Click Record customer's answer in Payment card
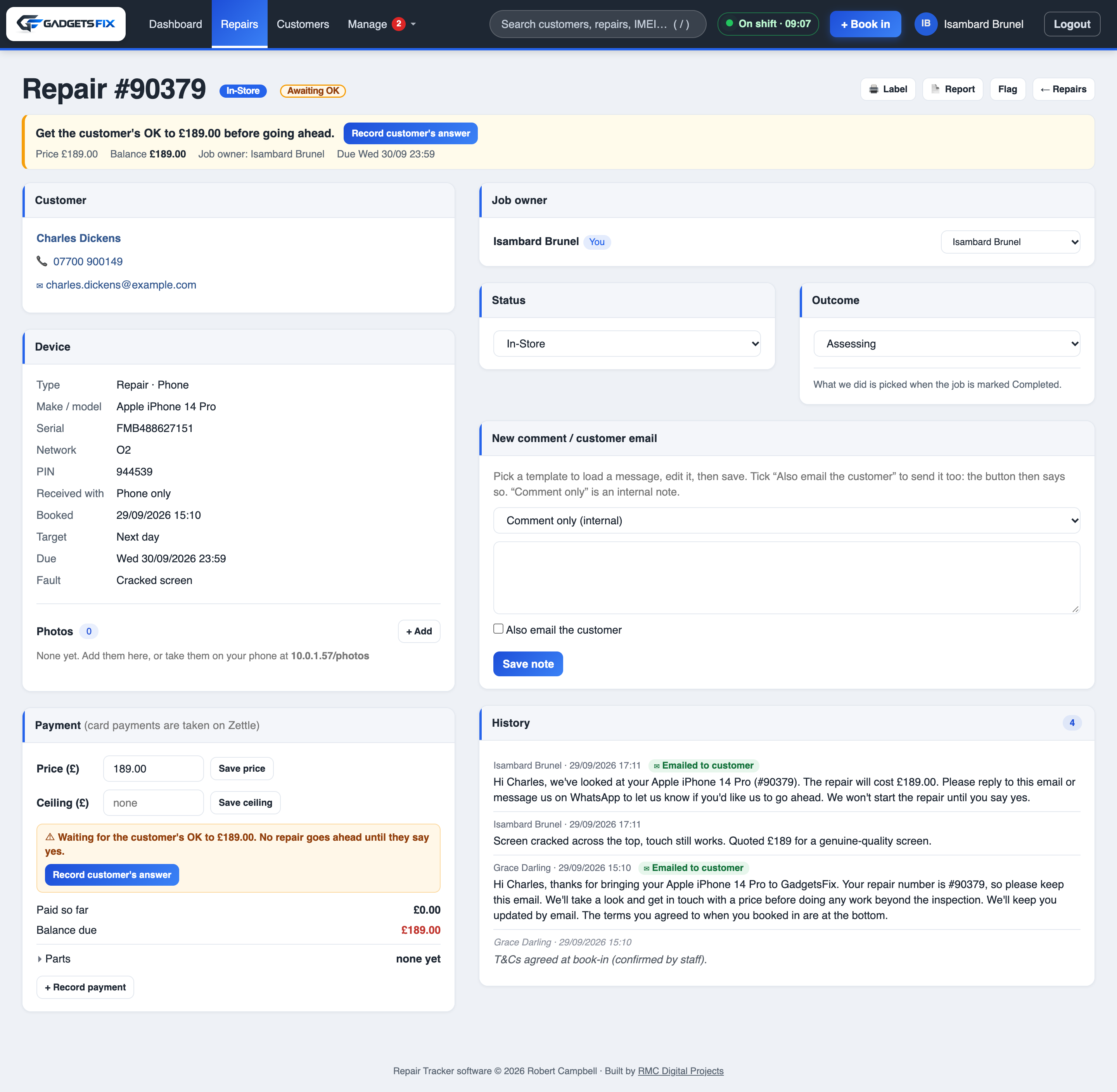Screen dimensions: 1117x1092 [112, 874]
